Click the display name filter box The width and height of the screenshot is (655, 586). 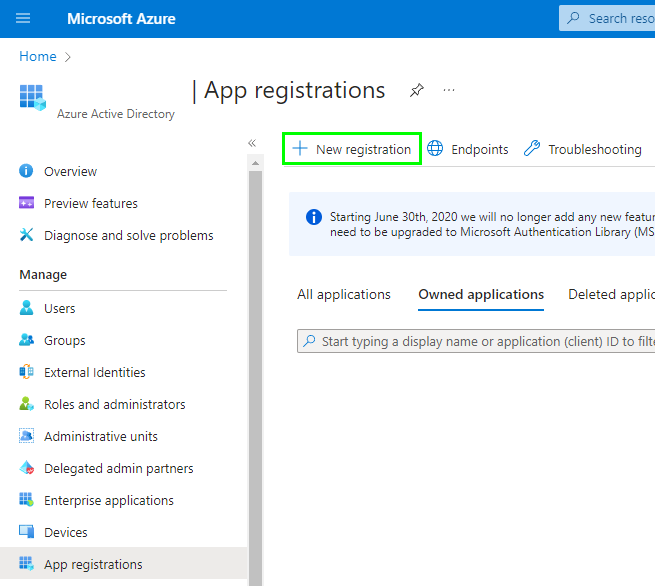point(476,341)
